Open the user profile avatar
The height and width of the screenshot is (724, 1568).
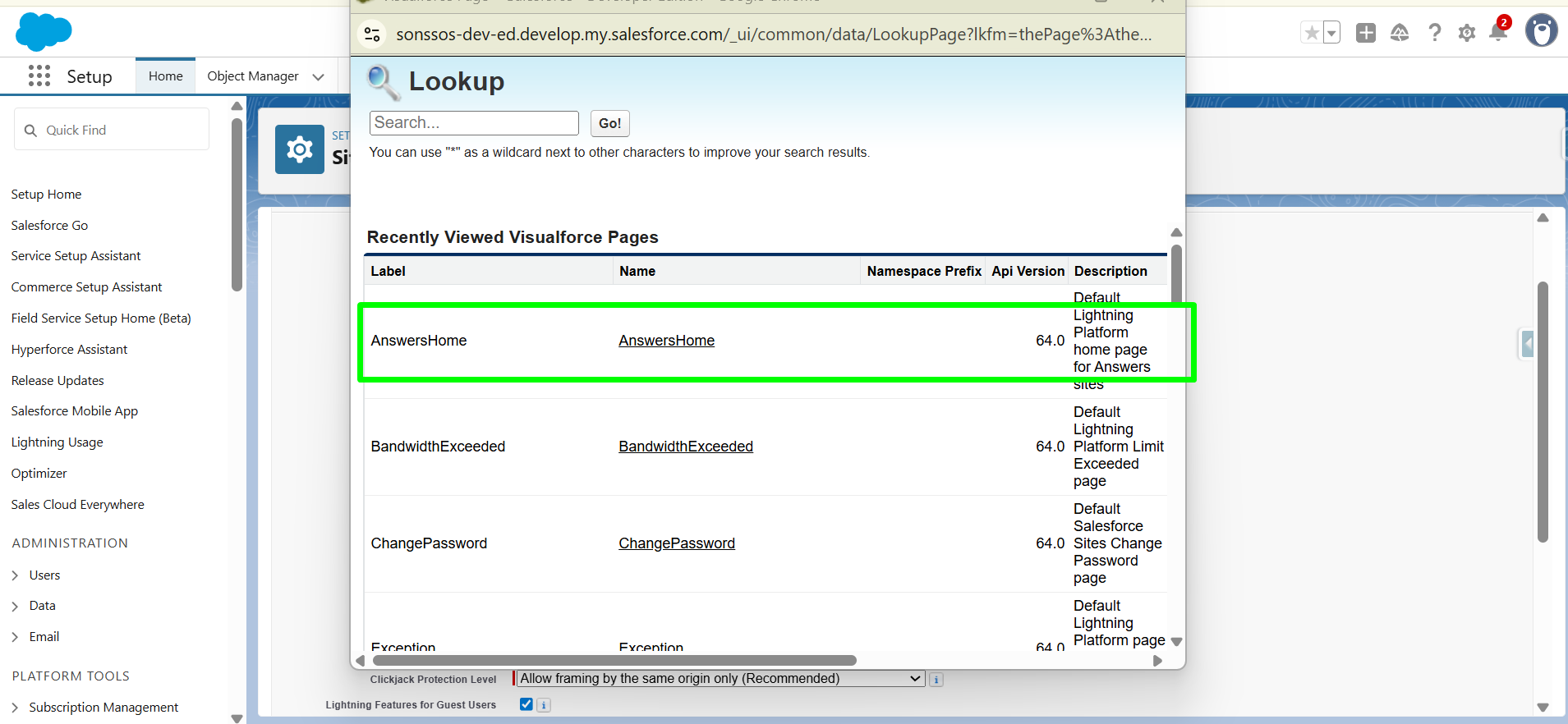click(x=1542, y=31)
